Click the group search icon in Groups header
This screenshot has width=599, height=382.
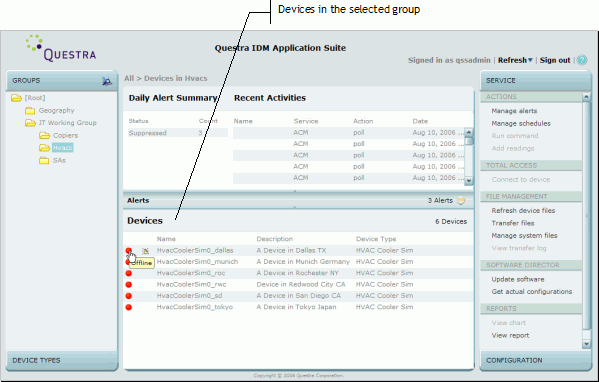click(107, 81)
